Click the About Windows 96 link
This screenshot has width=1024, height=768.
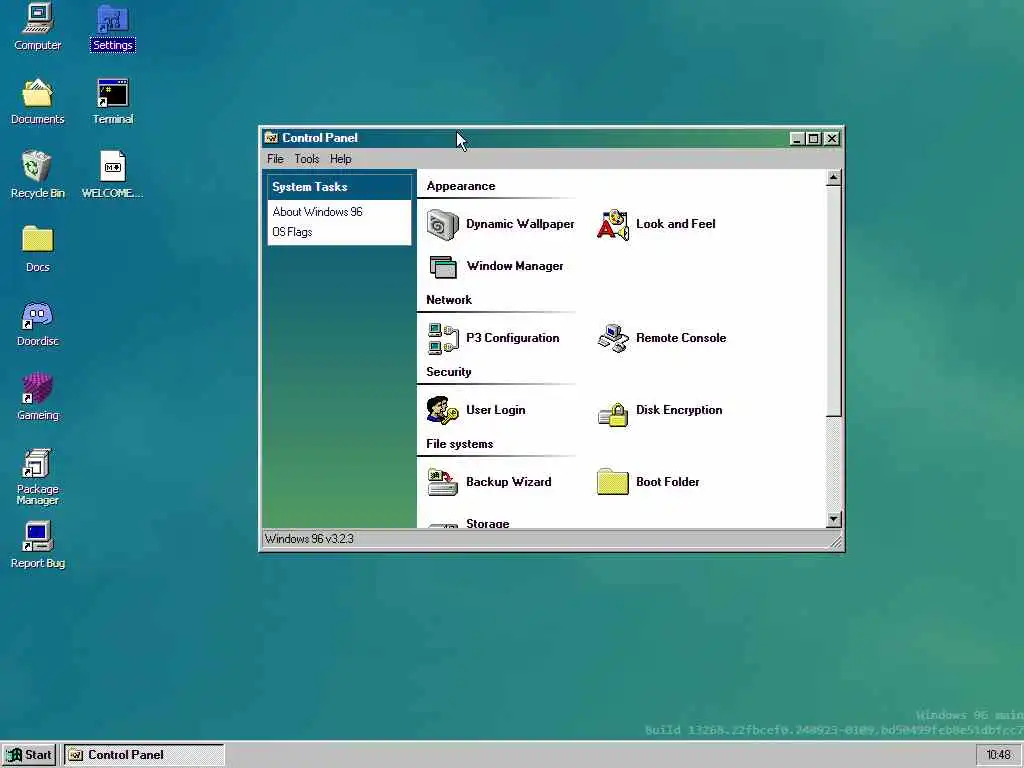point(317,212)
